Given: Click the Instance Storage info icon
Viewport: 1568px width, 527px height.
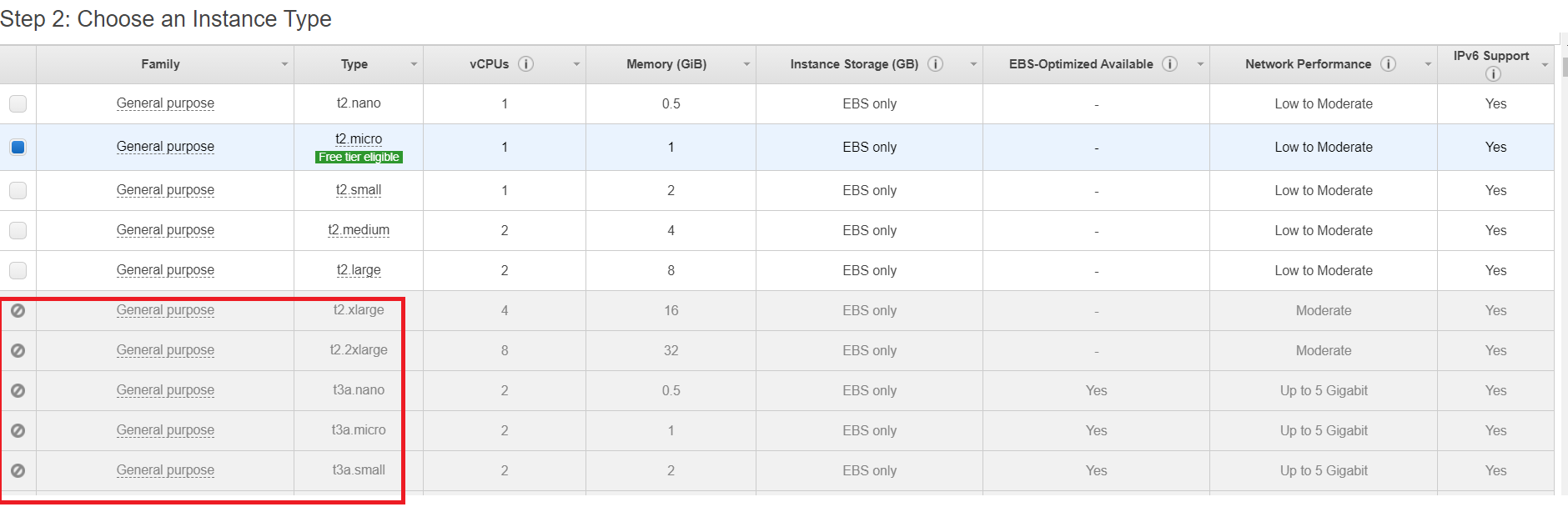Looking at the screenshot, I should 936,64.
